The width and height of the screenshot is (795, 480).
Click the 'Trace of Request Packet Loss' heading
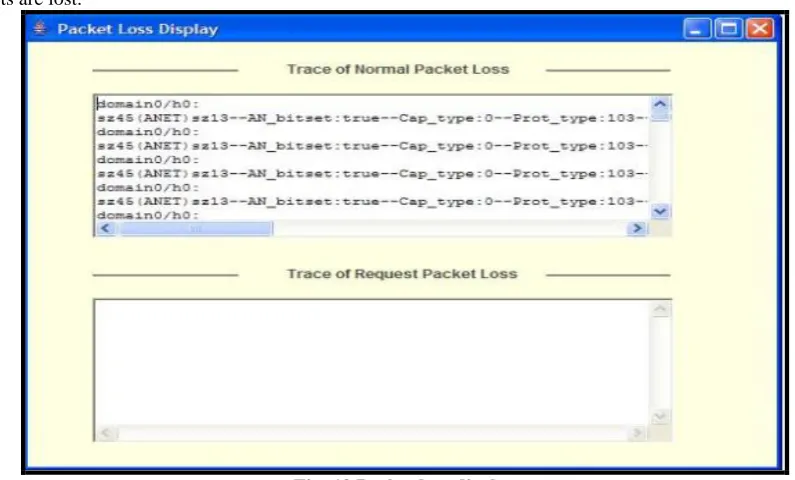[402, 274]
